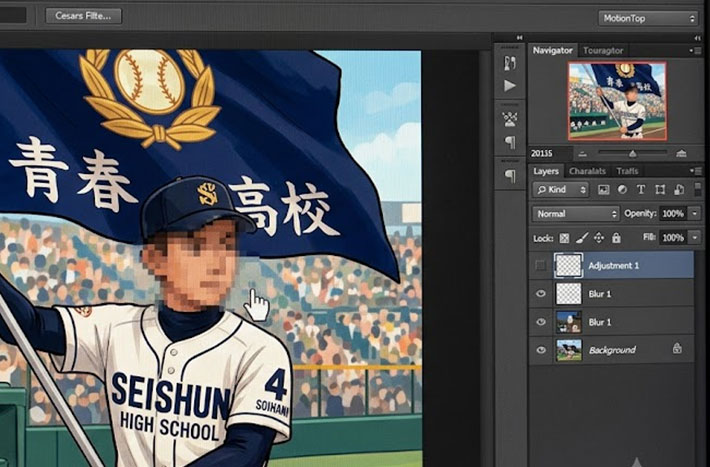The image size is (710, 467).
Task: Click the Play actions icon in side strip
Action: [x=510, y=86]
